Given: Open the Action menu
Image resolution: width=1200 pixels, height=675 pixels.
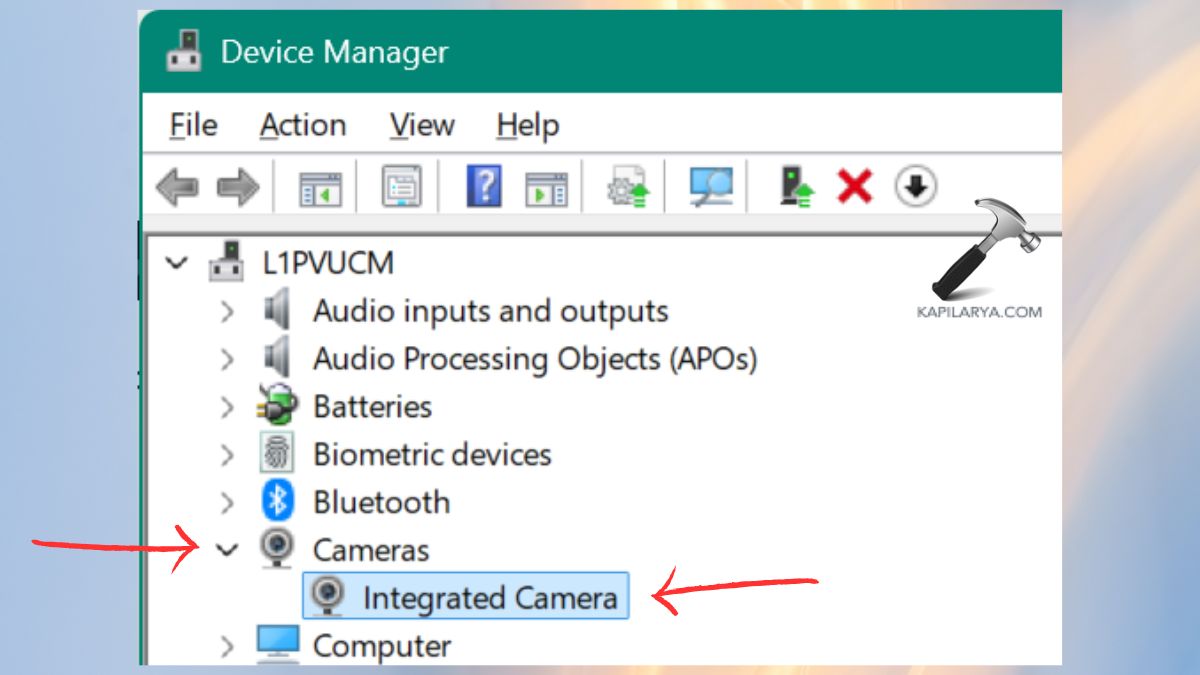Looking at the screenshot, I should [302, 126].
